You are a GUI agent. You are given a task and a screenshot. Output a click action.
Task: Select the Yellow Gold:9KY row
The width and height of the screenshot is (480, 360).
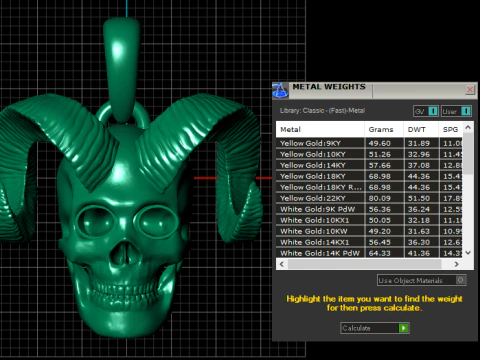pos(369,143)
